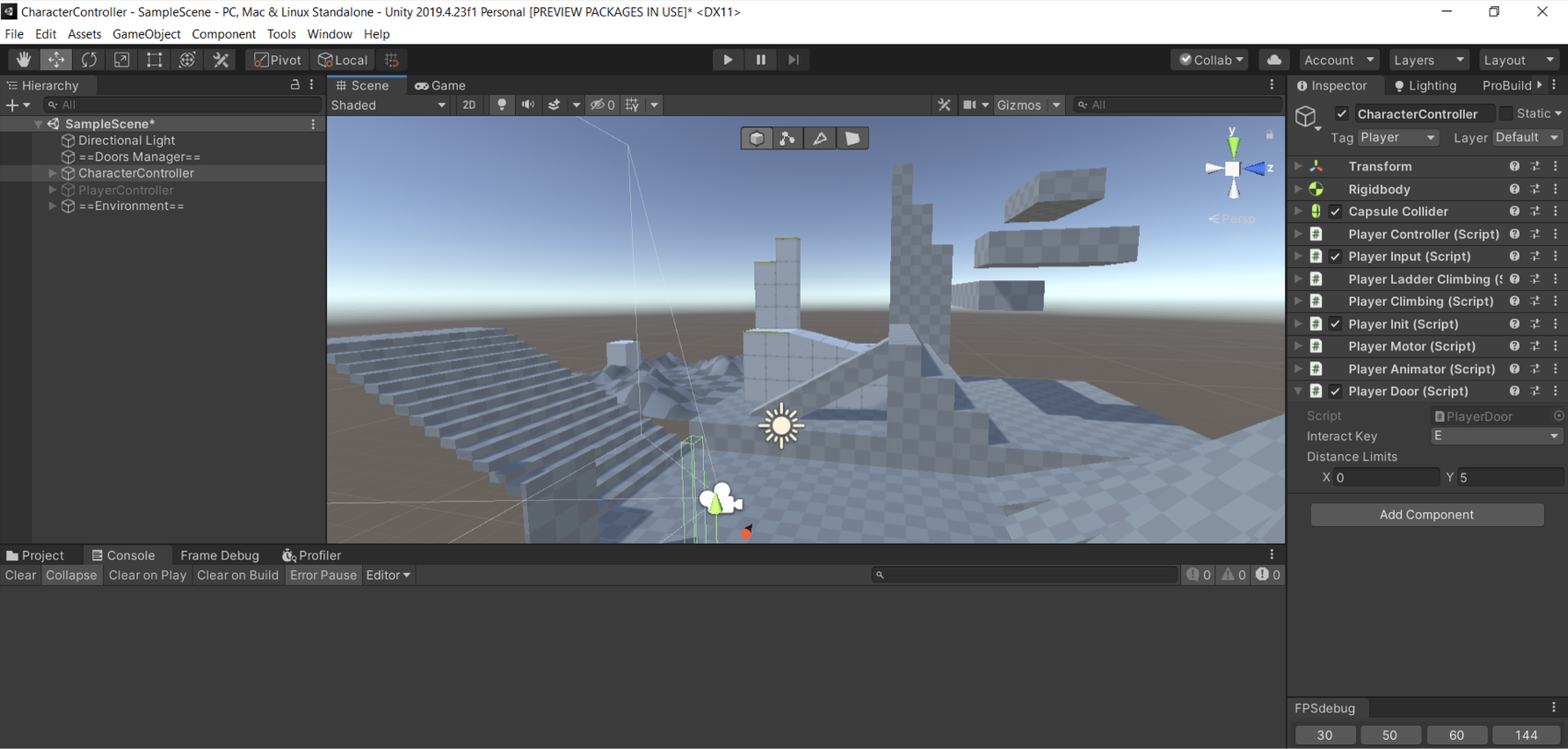Switch to the Project tab
Screen dimensions: 1568x749
click(35, 555)
